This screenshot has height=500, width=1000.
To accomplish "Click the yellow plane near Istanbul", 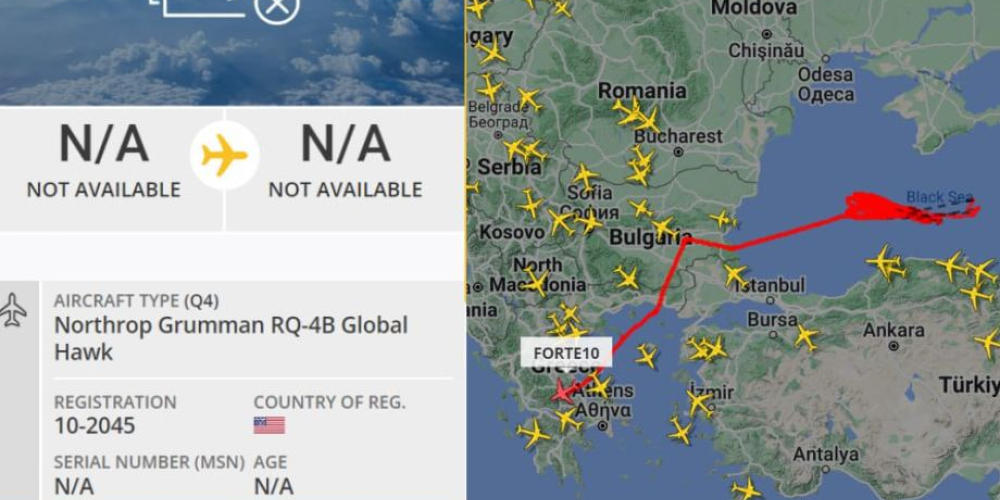I will [x=735, y=275].
